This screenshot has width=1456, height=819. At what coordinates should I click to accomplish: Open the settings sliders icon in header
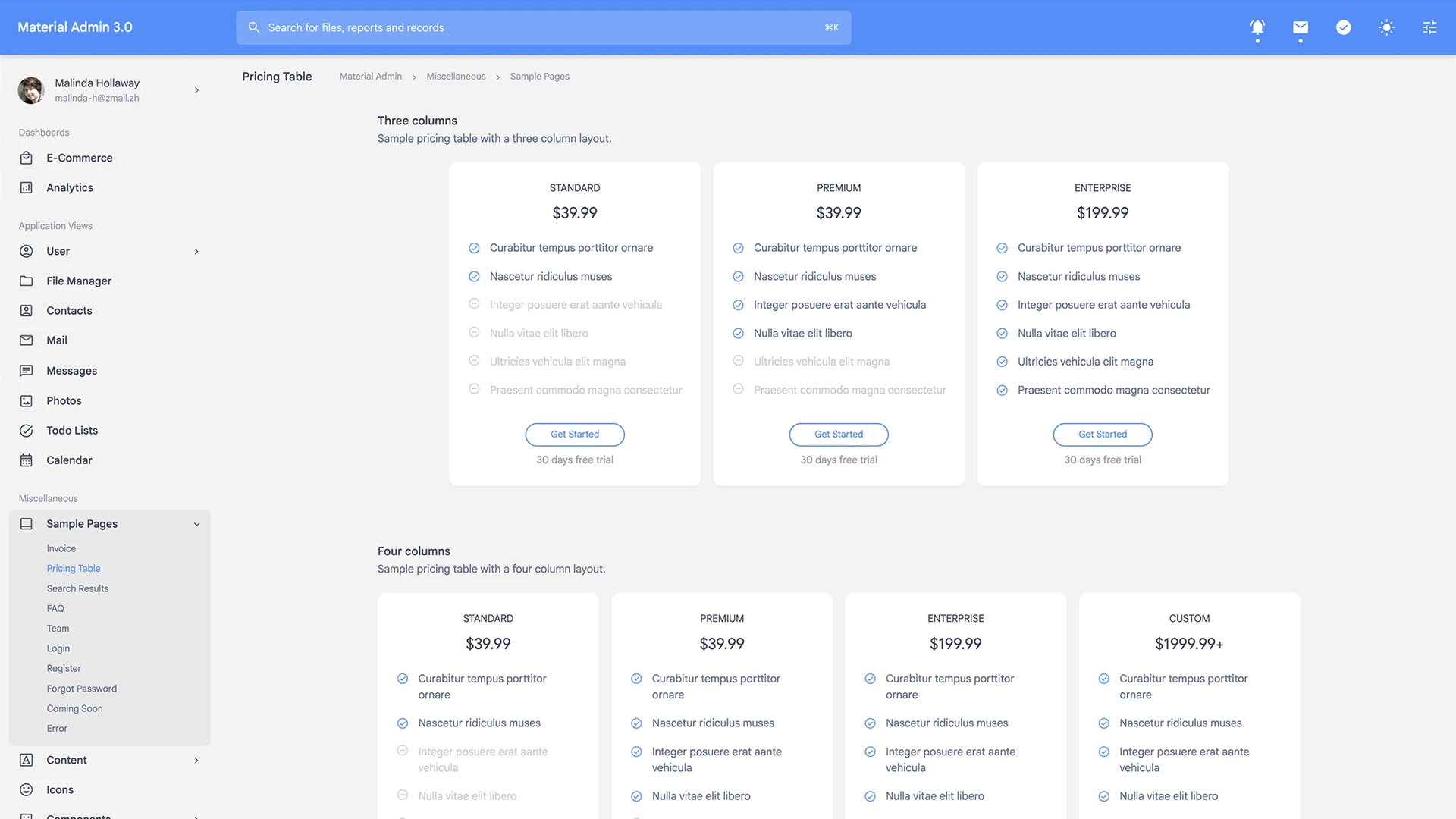click(1429, 27)
